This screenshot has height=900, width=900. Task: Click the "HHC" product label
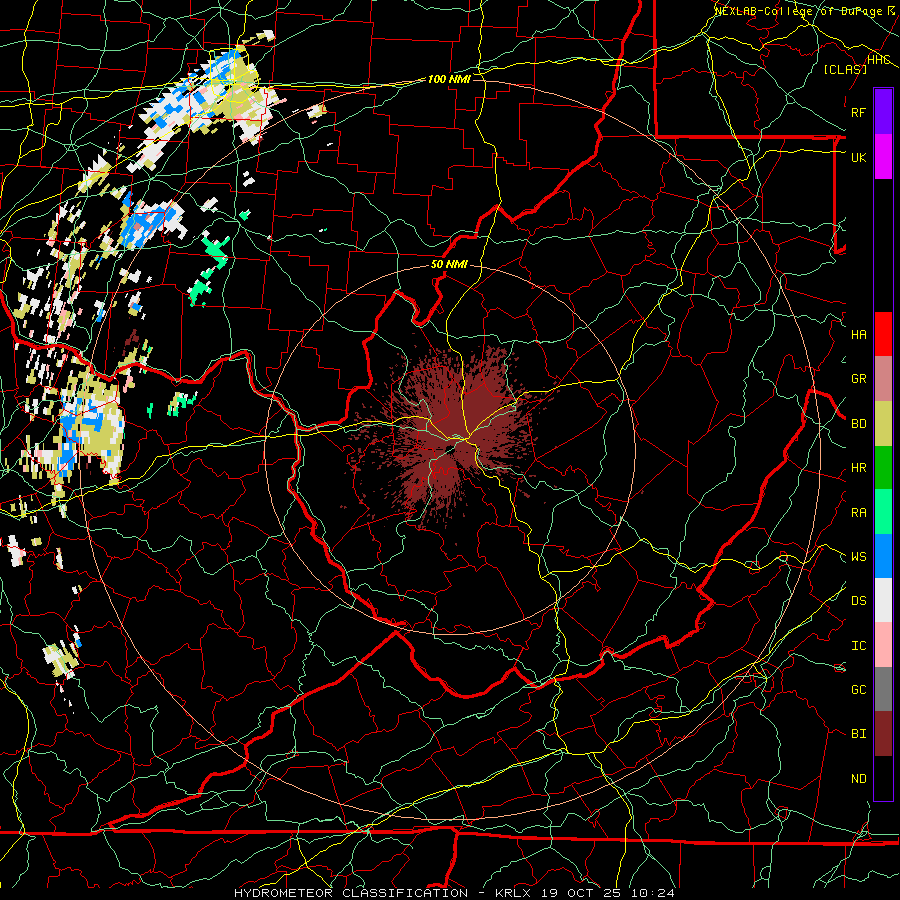click(879, 60)
